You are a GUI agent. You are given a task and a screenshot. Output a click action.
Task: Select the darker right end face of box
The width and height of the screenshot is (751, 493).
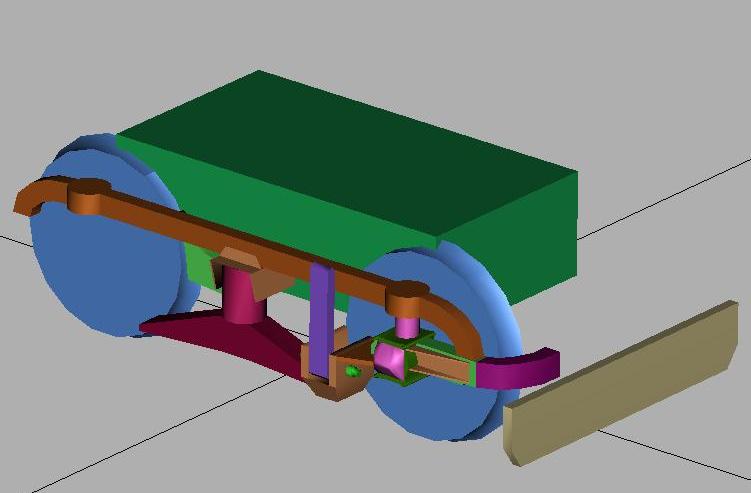point(510,245)
